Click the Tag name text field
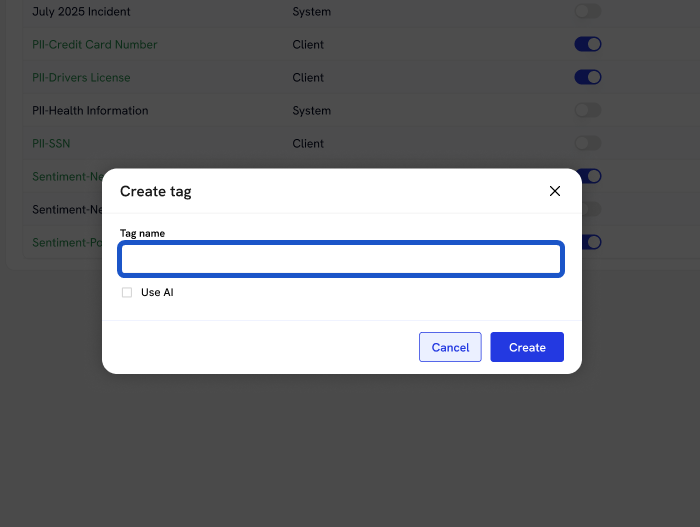Image resolution: width=700 pixels, height=527 pixels. click(x=341, y=260)
